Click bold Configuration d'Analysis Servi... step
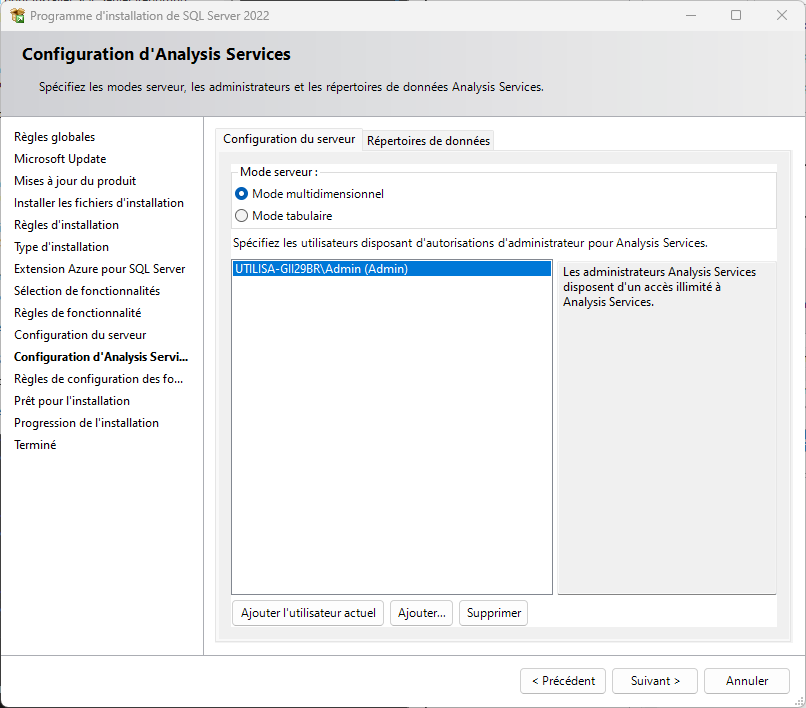806x708 pixels. click(101, 357)
